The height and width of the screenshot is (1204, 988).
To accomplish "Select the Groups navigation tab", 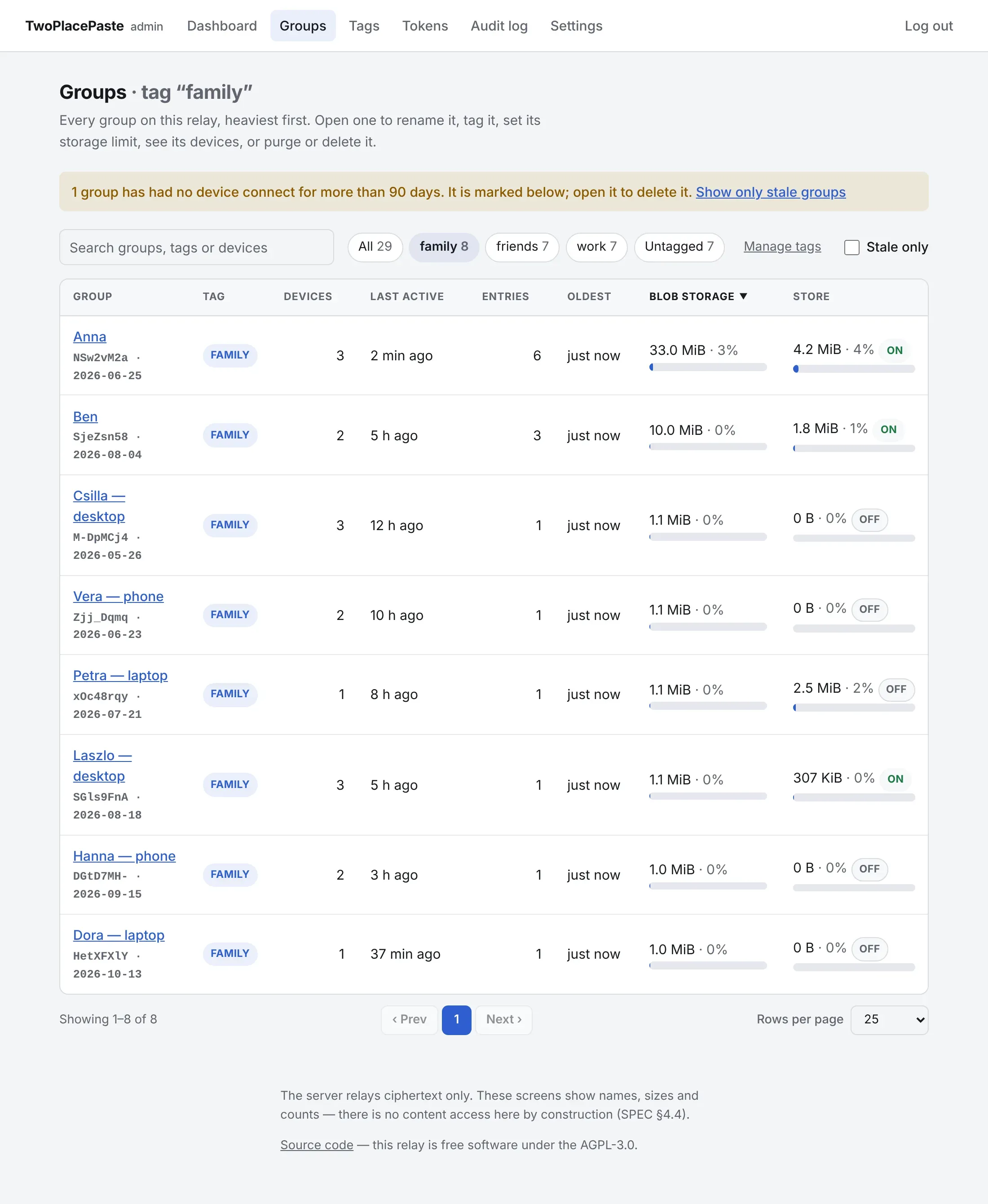I will pyautogui.click(x=303, y=26).
